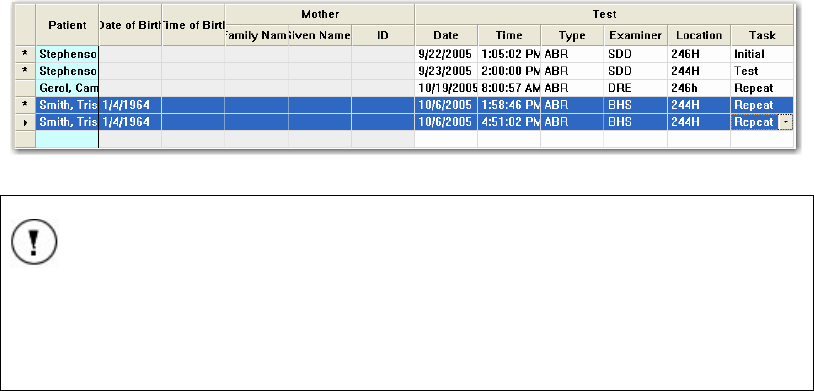Click the test time 2:00:00 PM
Image resolution: width=814 pixels, height=391 pixels.
[x=509, y=71]
